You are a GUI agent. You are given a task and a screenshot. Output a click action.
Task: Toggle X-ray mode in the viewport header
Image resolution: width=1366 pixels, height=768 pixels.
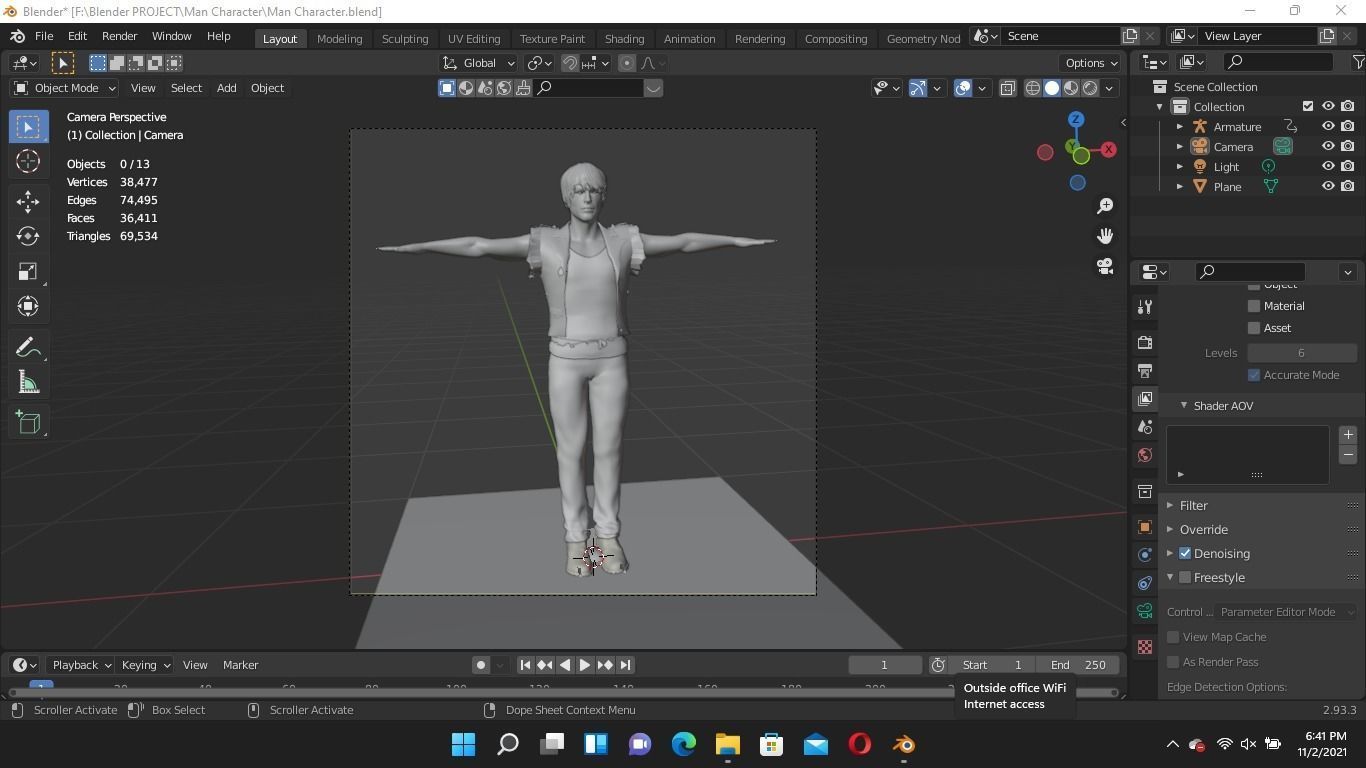[1007, 88]
